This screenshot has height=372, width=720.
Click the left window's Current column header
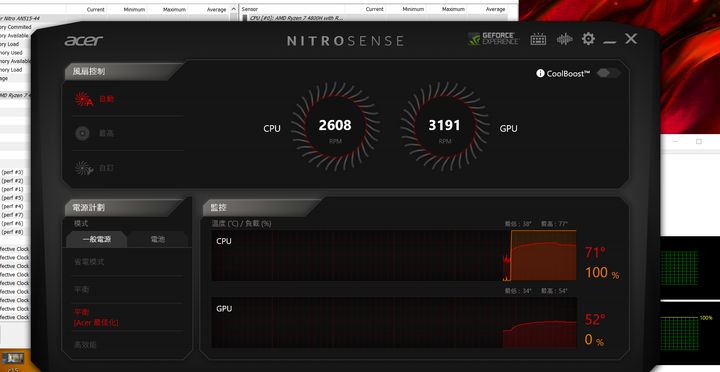96,9
